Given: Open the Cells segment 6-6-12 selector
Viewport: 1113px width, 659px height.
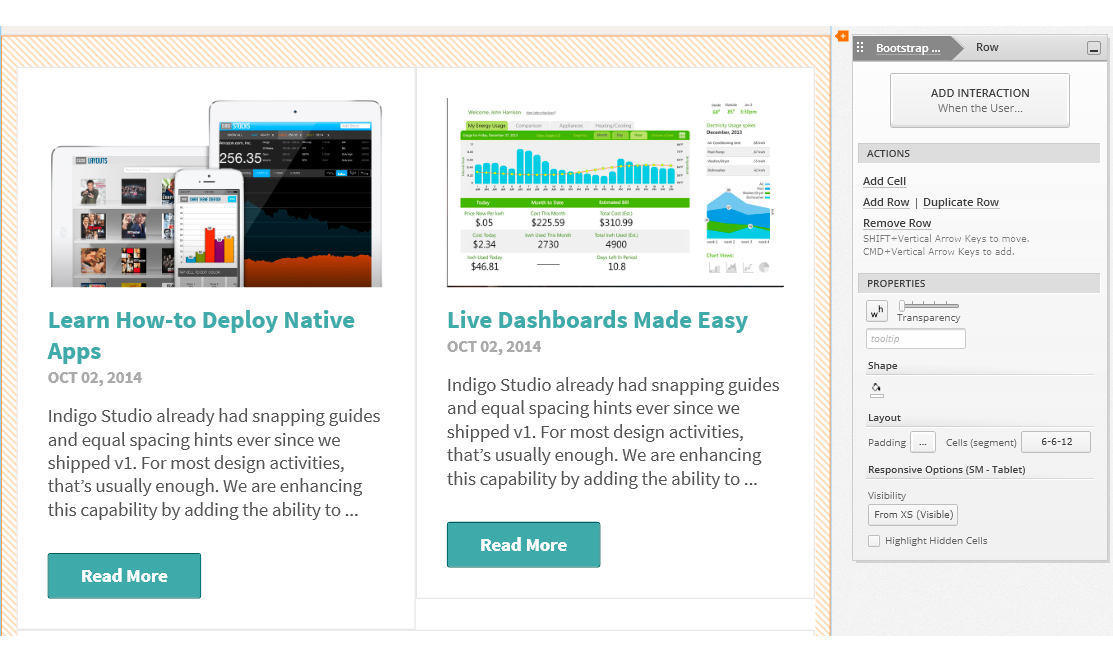Looking at the screenshot, I should (x=1056, y=442).
